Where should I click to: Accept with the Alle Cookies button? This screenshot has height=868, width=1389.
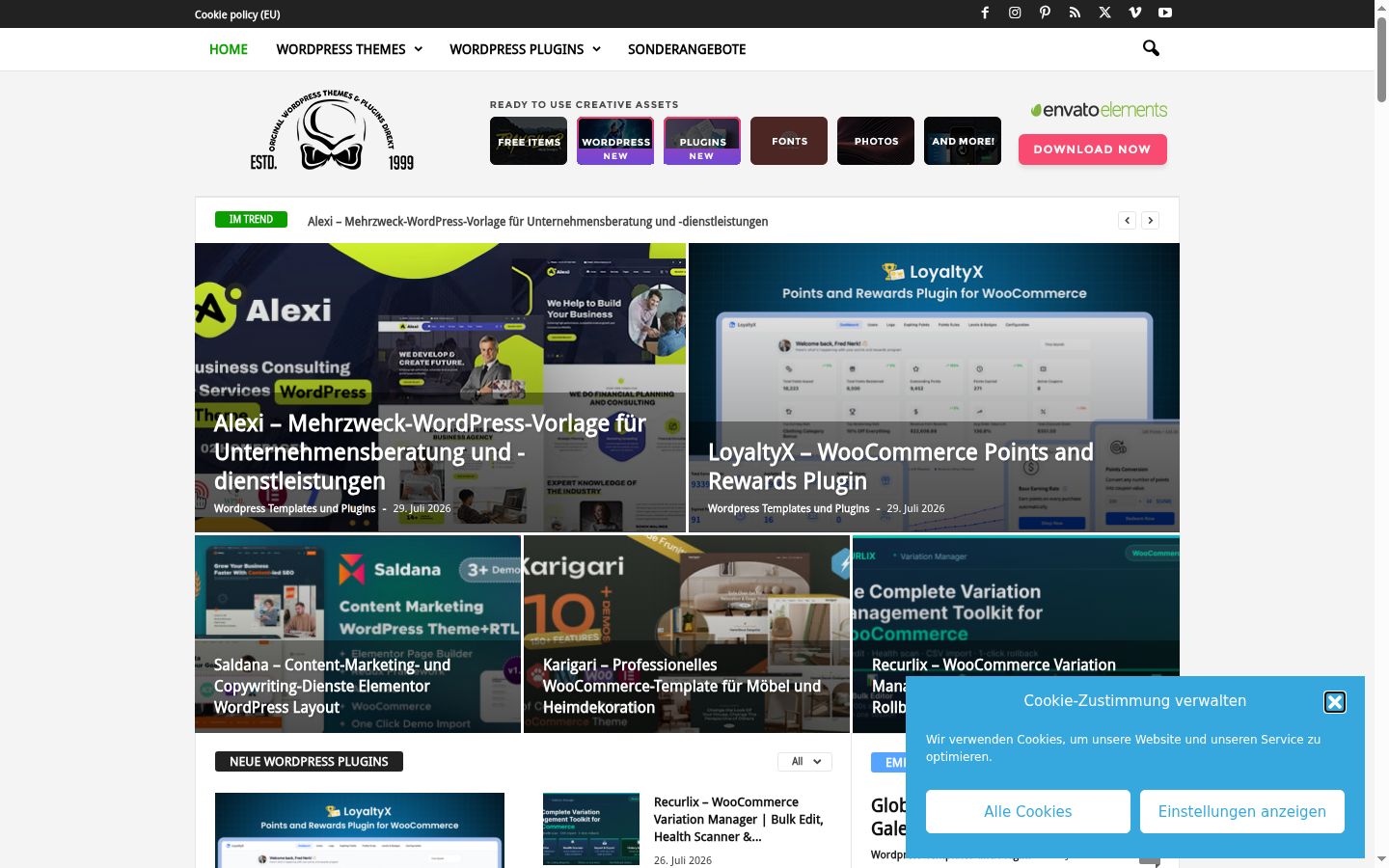click(x=1028, y=812)
